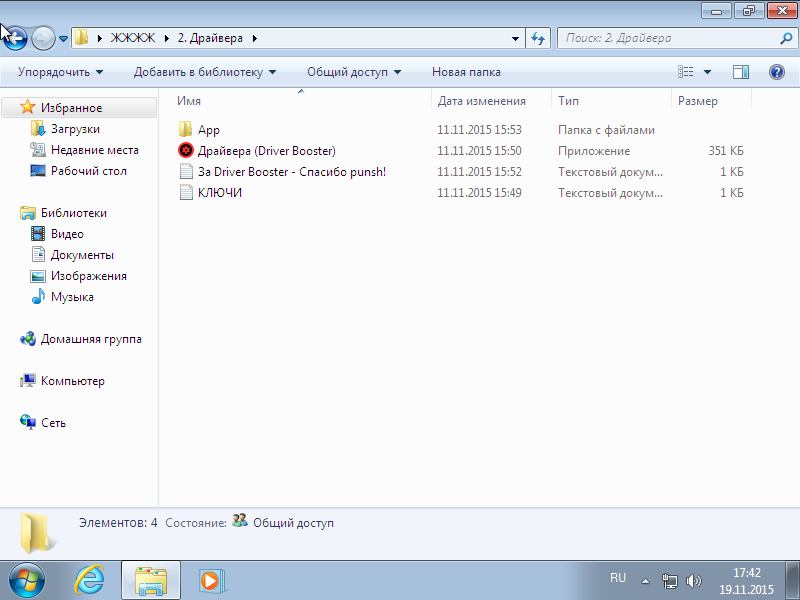Click the RU language indicator
Screen dimensions: 800x600
coord(617,578)
